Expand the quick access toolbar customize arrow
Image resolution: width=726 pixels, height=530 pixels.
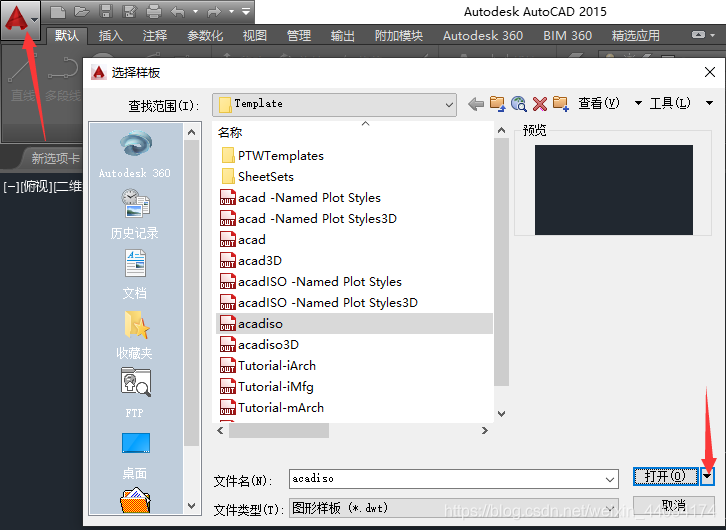click(246, 11)
